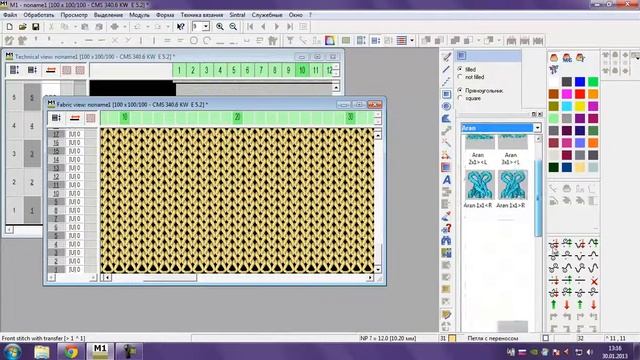Click row 12 label in Fabric view
This screenshot has height=360, width=640.
tap(56, 176)
